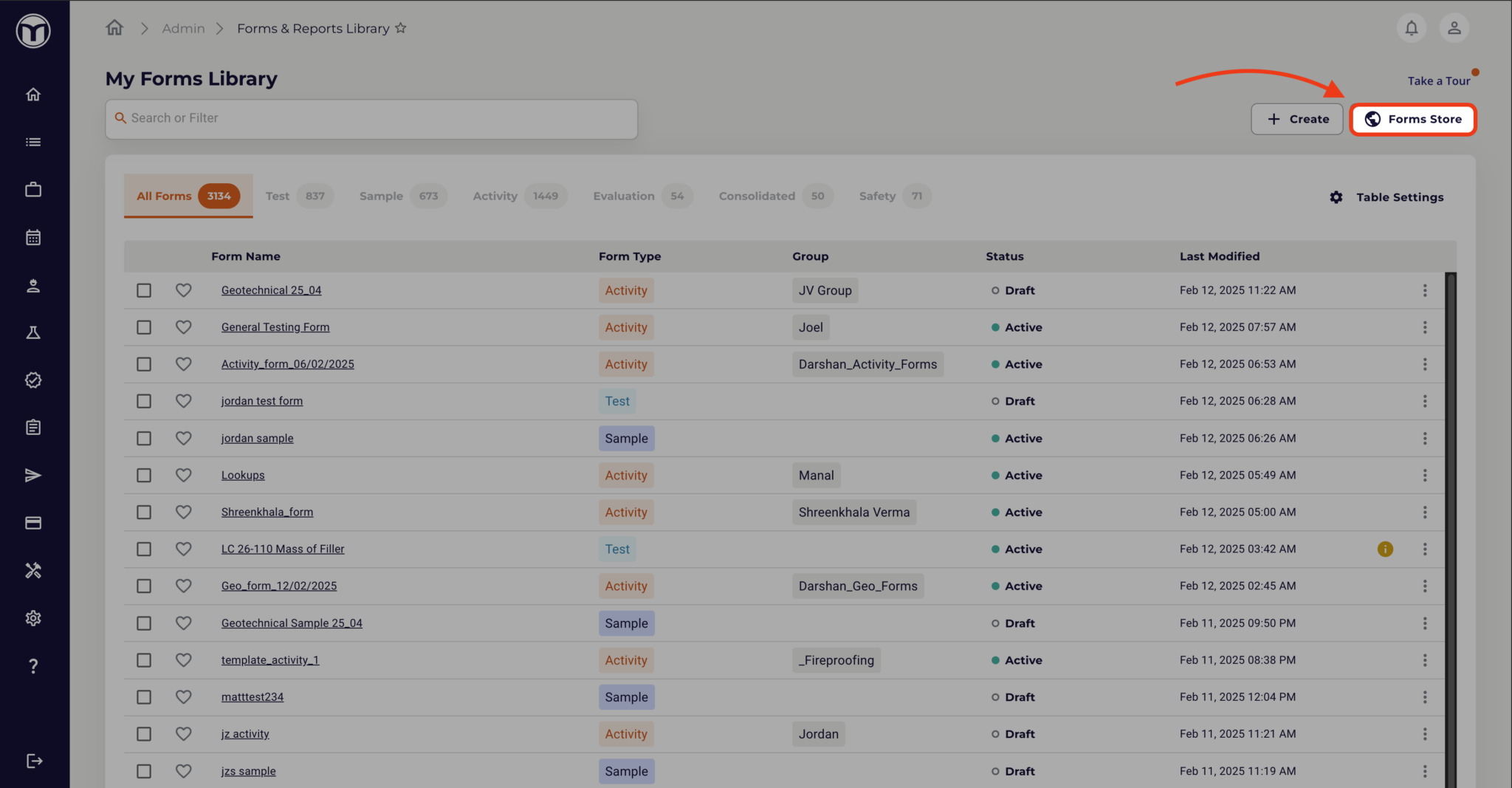This screenshot has width=1512, height=788.
Task: Open the sidebar settings gear icon
Action: [33, 618]
